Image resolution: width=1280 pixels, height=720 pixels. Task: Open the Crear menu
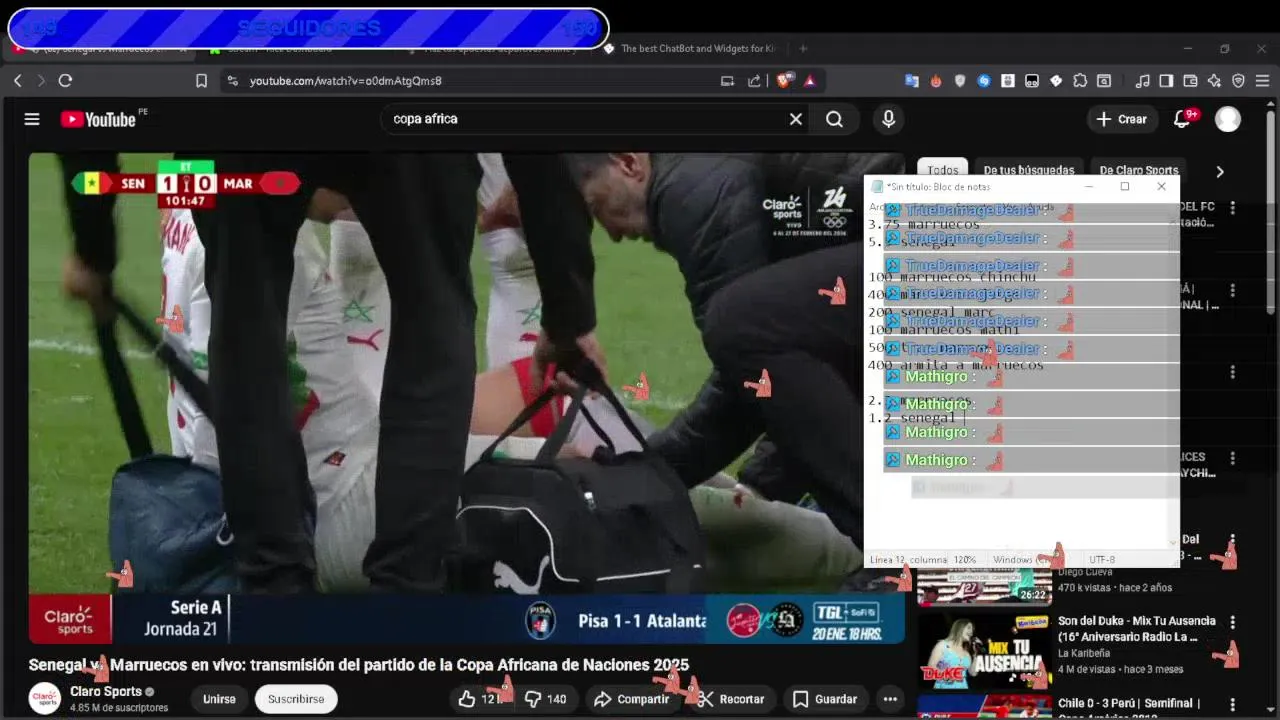point(1121,119)
